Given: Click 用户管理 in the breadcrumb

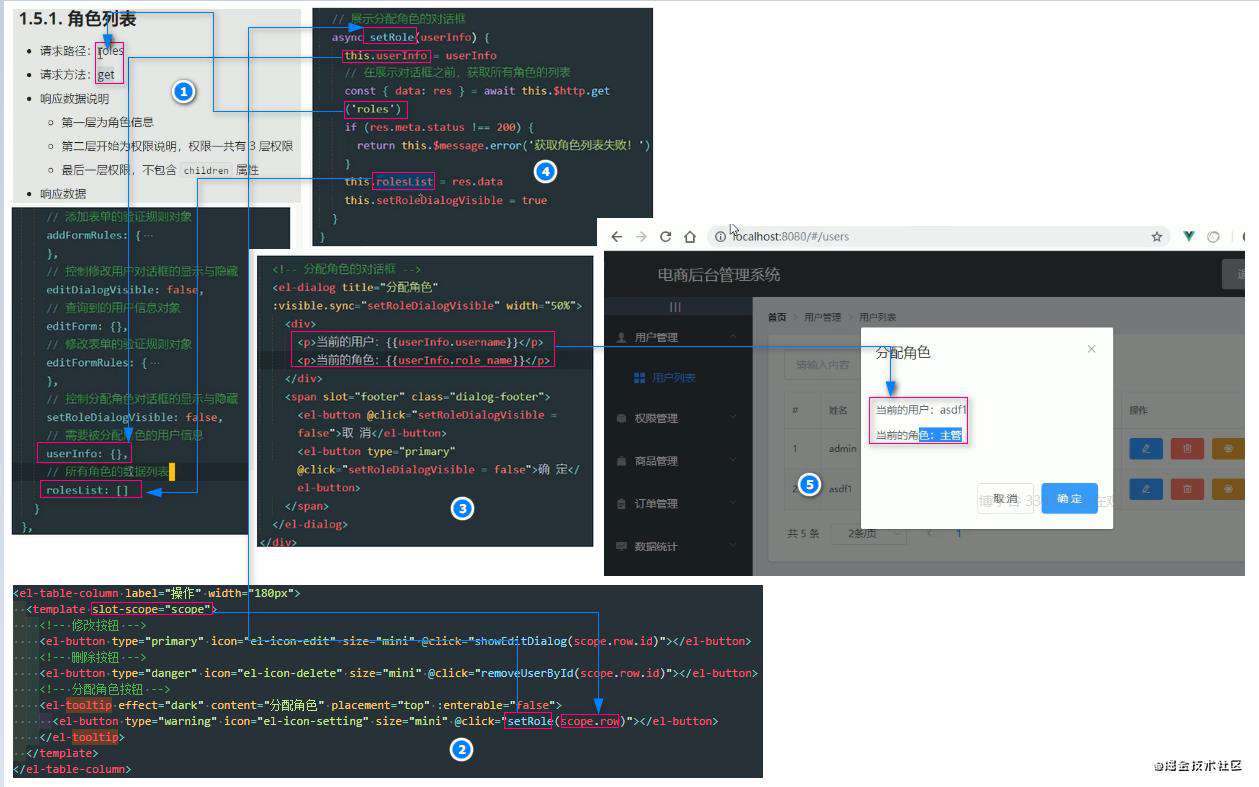Looking at the screenshot, I should tap(821, 317).
